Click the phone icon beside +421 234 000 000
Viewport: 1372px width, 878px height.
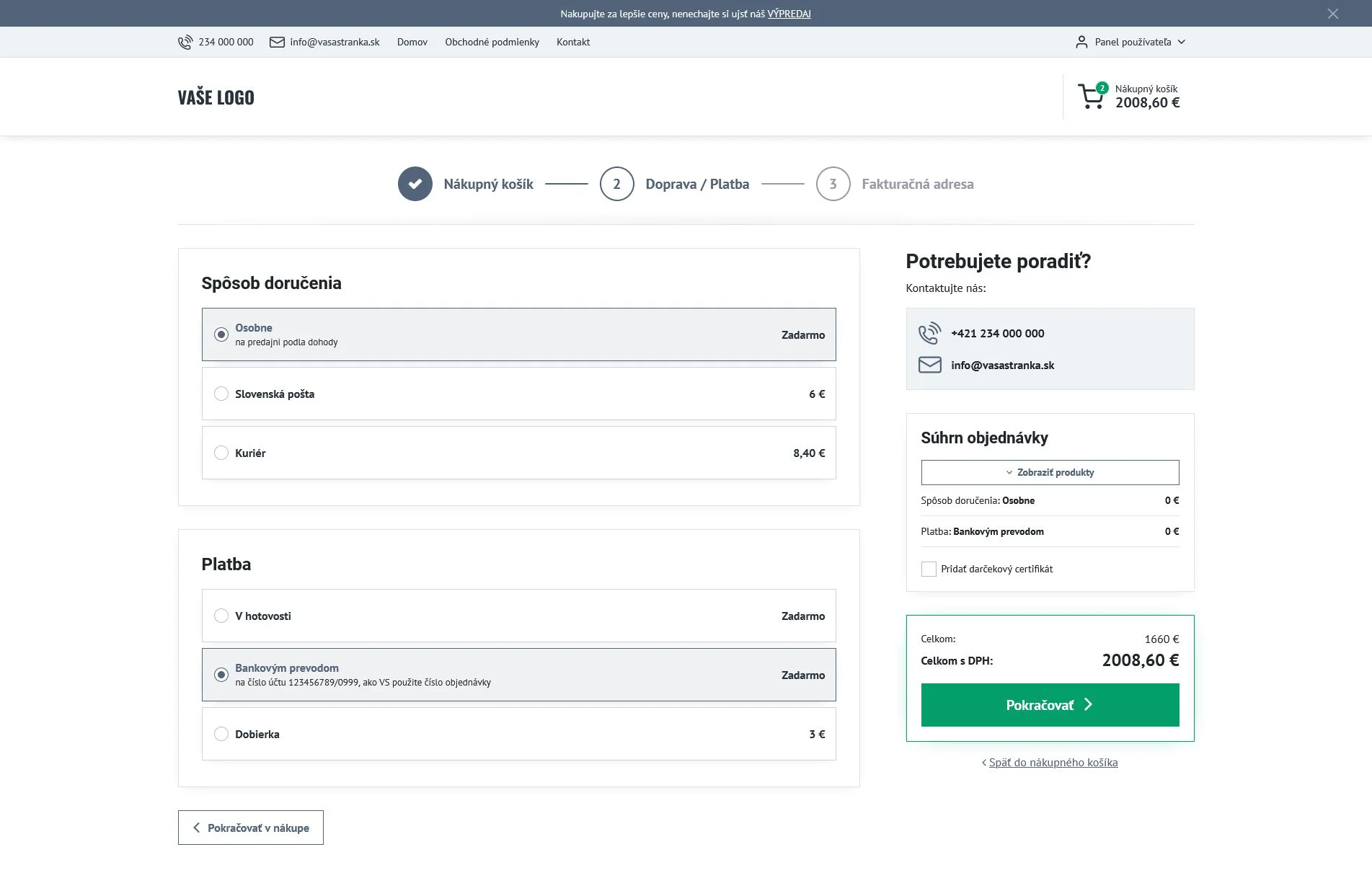tap(930, 333)
